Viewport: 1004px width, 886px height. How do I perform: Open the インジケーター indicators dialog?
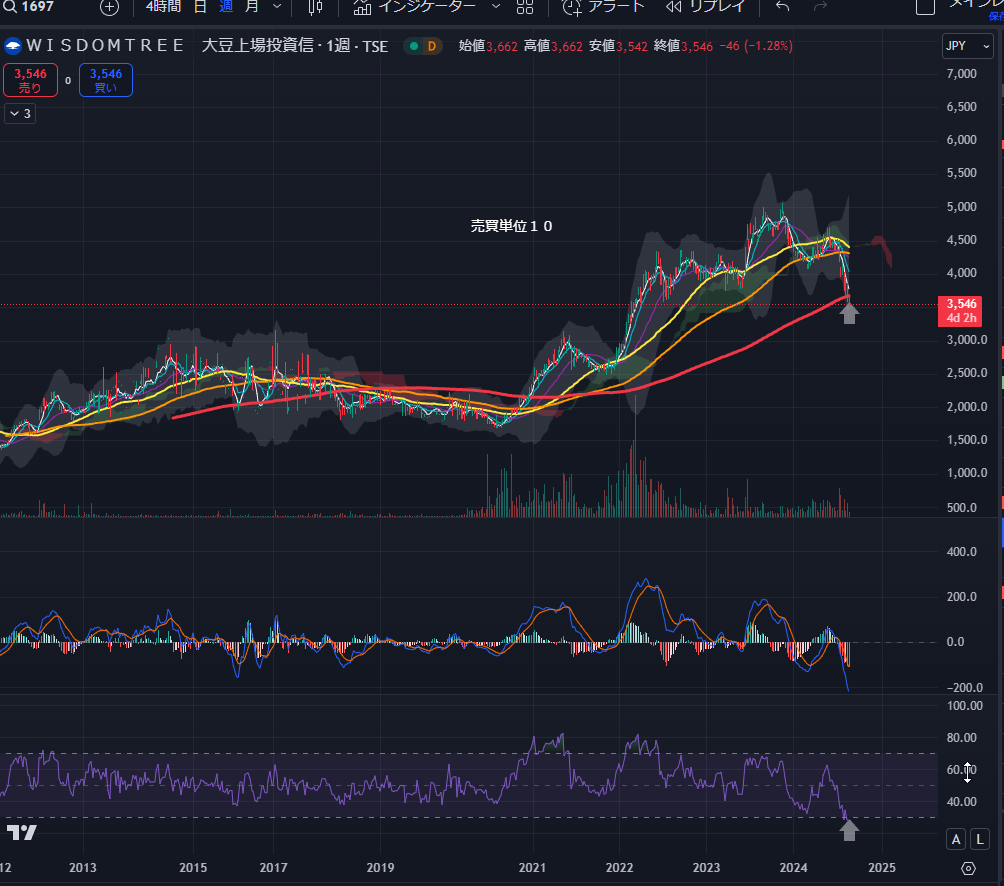414,7
